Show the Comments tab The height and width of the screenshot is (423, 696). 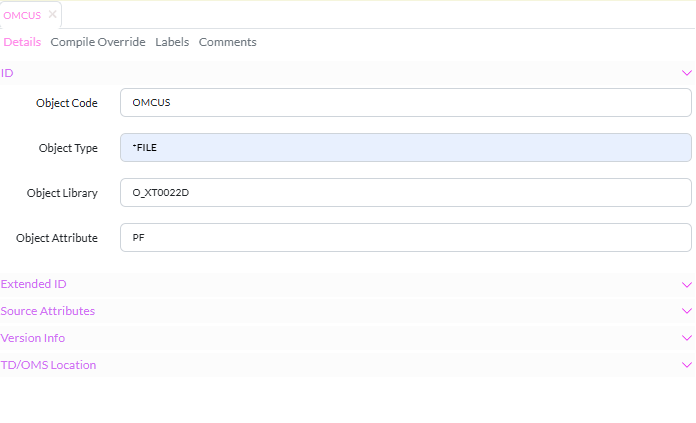click(x=227, y=42)
